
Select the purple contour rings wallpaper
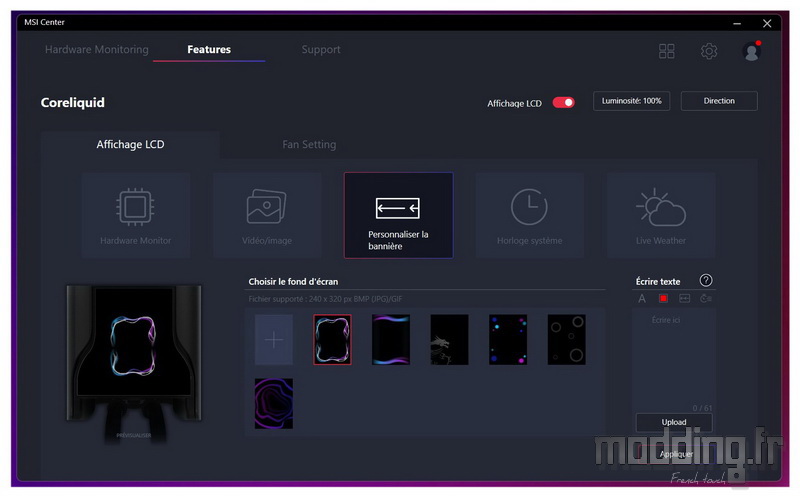[x=274, y=404]
